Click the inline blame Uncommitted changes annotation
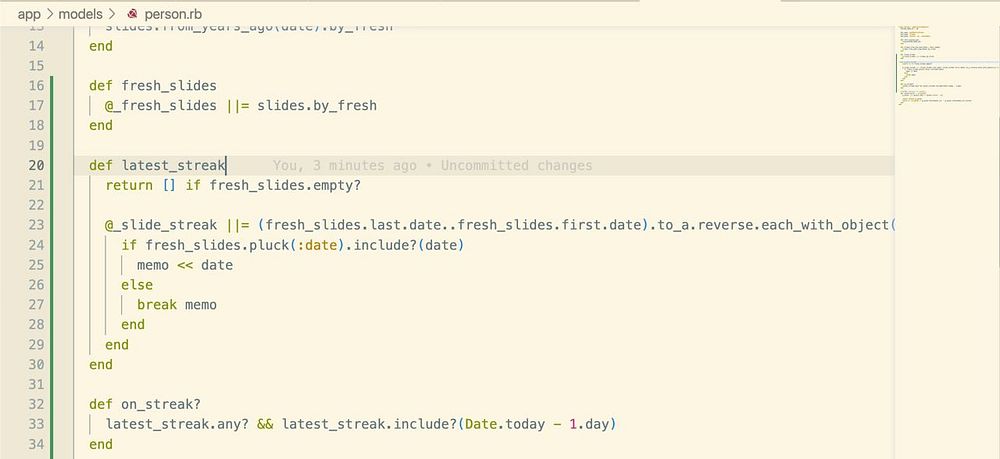The image size is (1000, 459). [432, 166]
